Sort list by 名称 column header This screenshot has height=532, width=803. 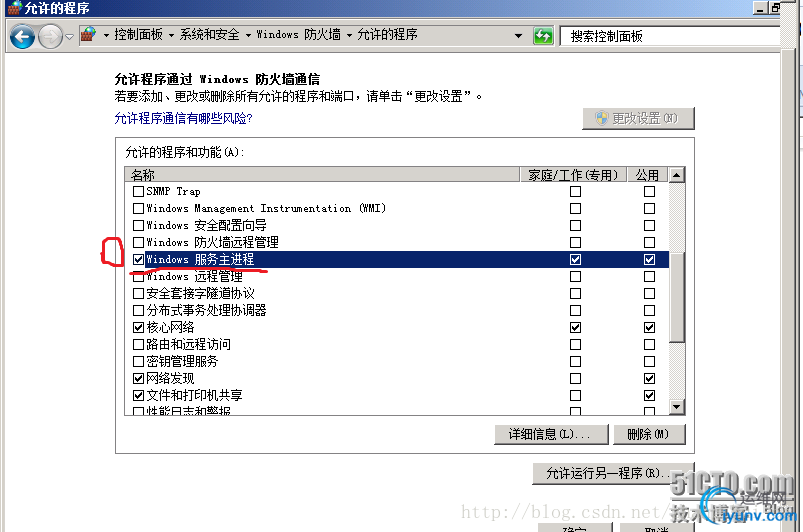(x=322, y=175)
